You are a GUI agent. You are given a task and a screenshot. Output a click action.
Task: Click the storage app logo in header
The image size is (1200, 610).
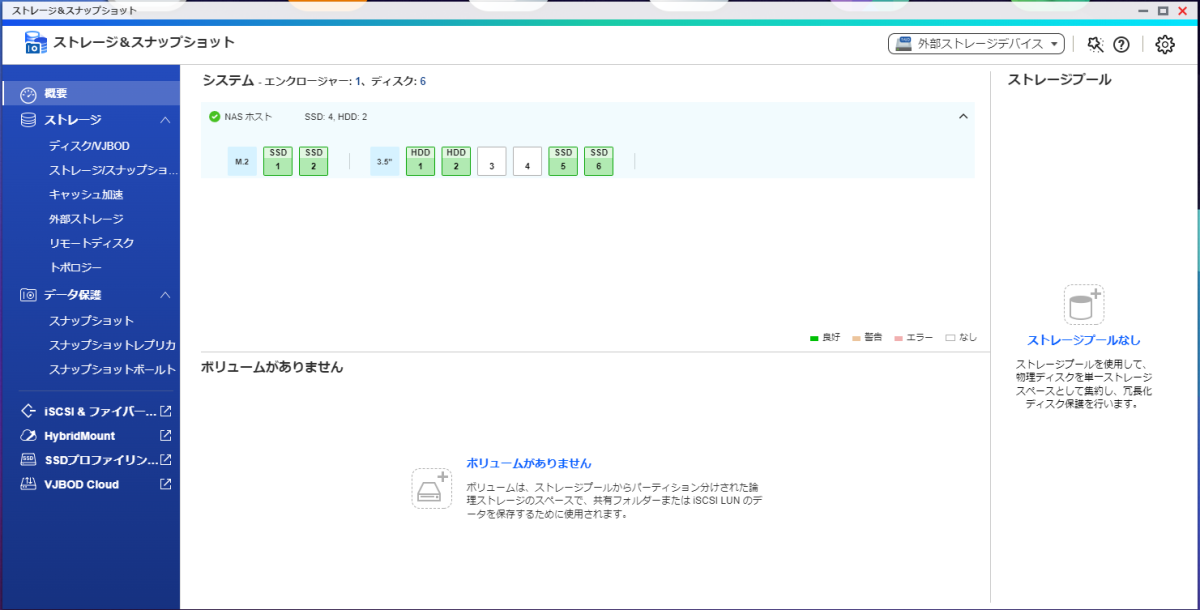pyautogui.click(x=35, y=43)
